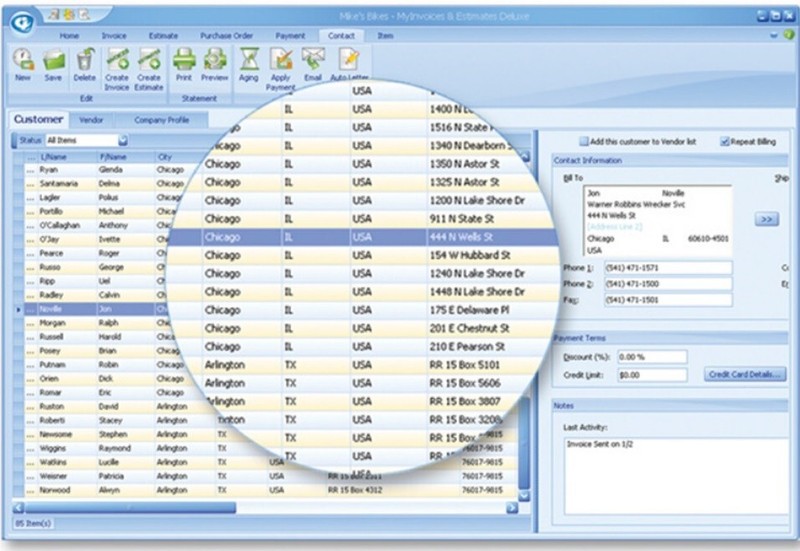800x551 pixels.
Task: Click the Bill To address box
Action: click(x=657, y=221)
